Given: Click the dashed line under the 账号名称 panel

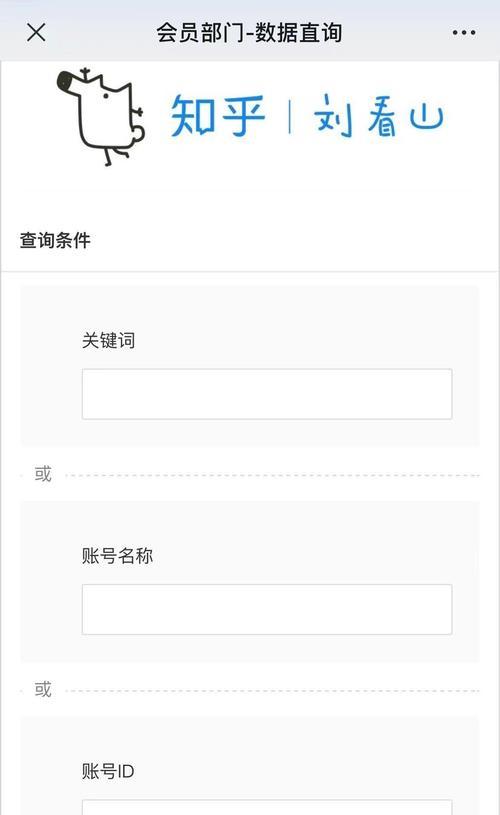Looking at the screenshot, I should pos(272,691).
